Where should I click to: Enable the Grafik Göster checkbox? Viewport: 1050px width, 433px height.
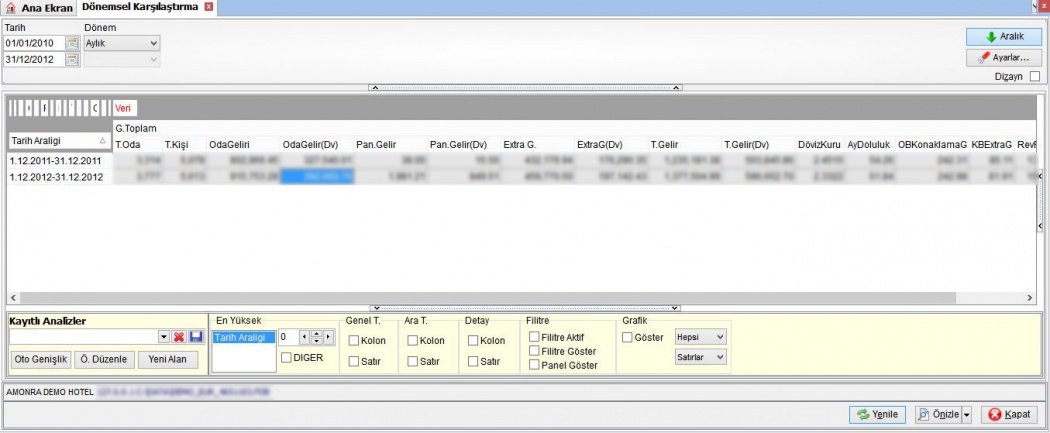click(627, 337)
